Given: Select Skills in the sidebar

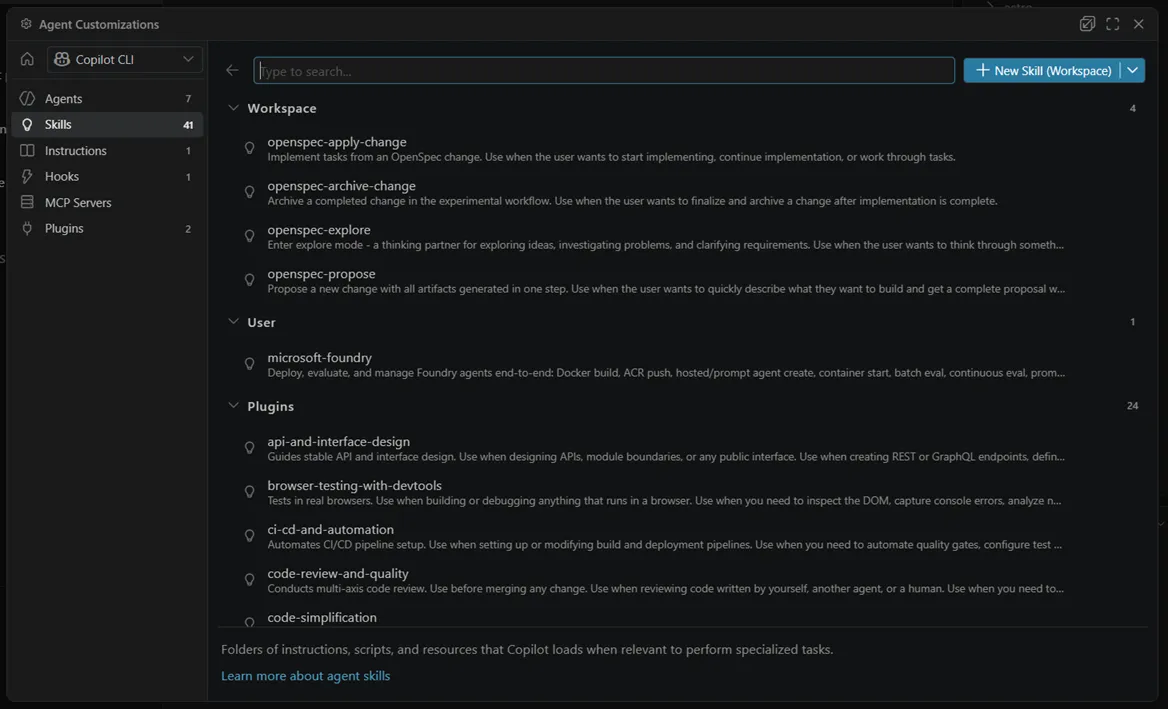Looking at the screenshot, I should coord(107,124).
